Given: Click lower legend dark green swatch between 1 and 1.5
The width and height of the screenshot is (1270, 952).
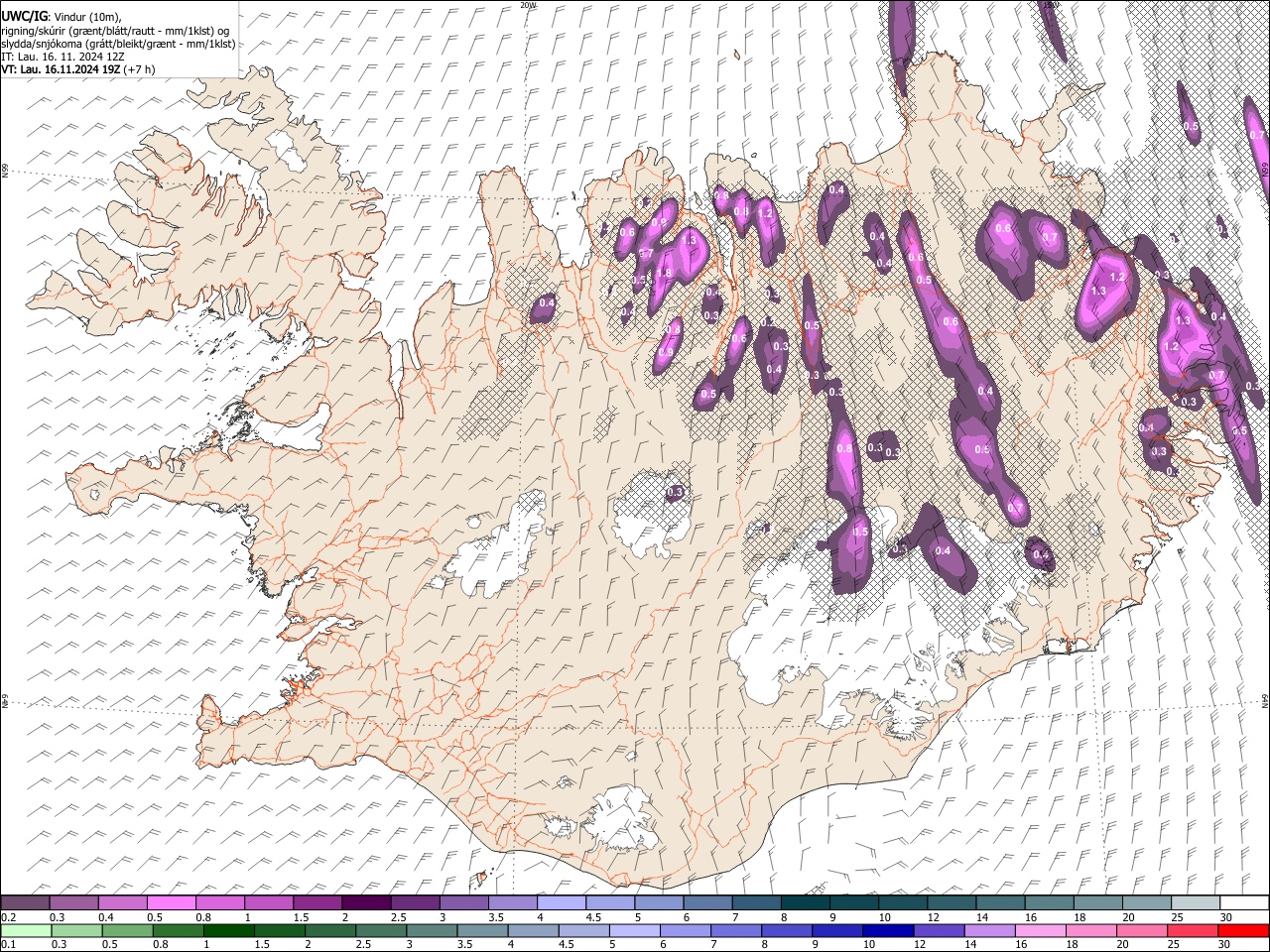Looking at the screenshot, I should click(229, 930).
